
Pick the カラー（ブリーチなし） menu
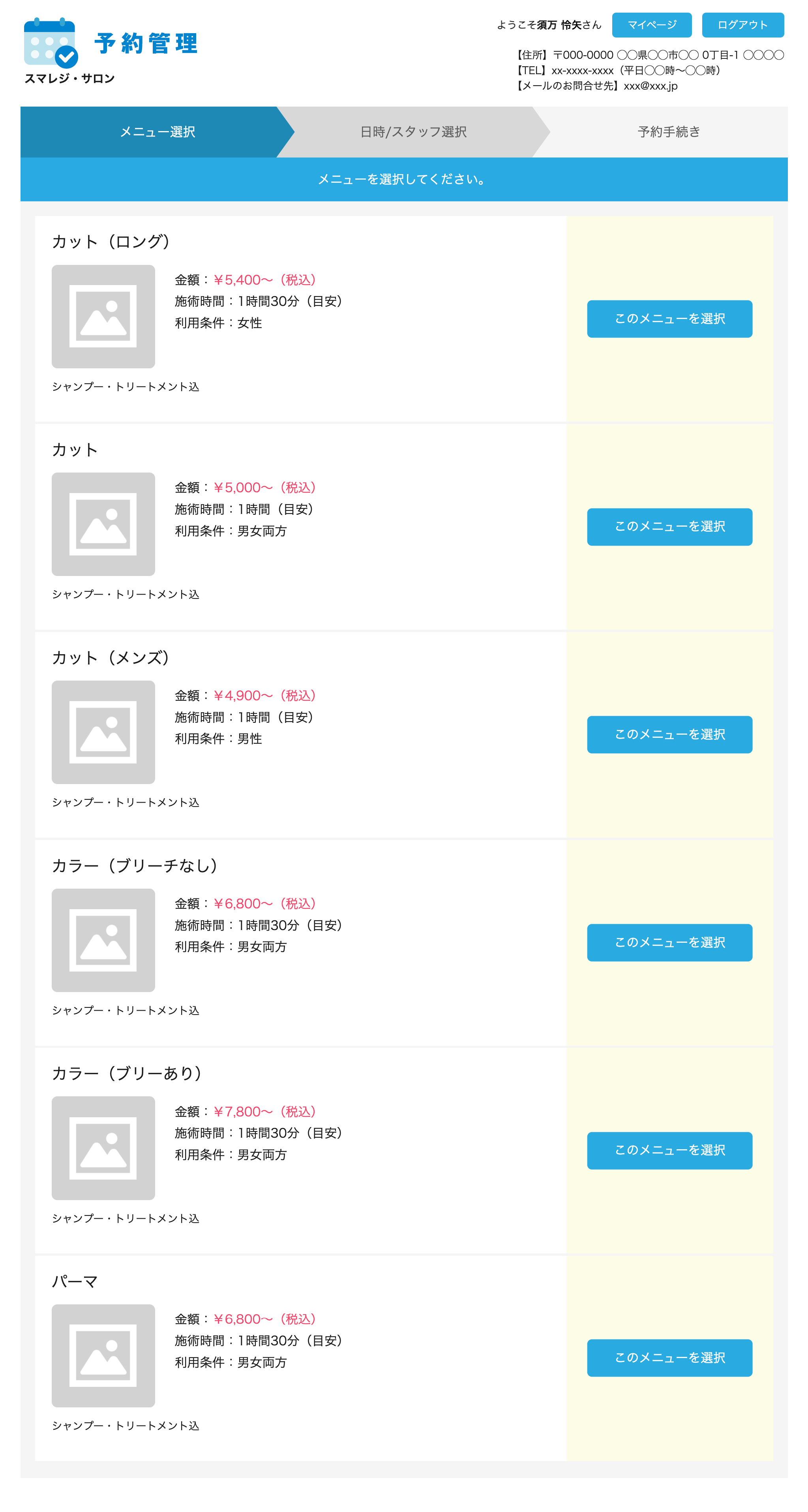(669, 942)
